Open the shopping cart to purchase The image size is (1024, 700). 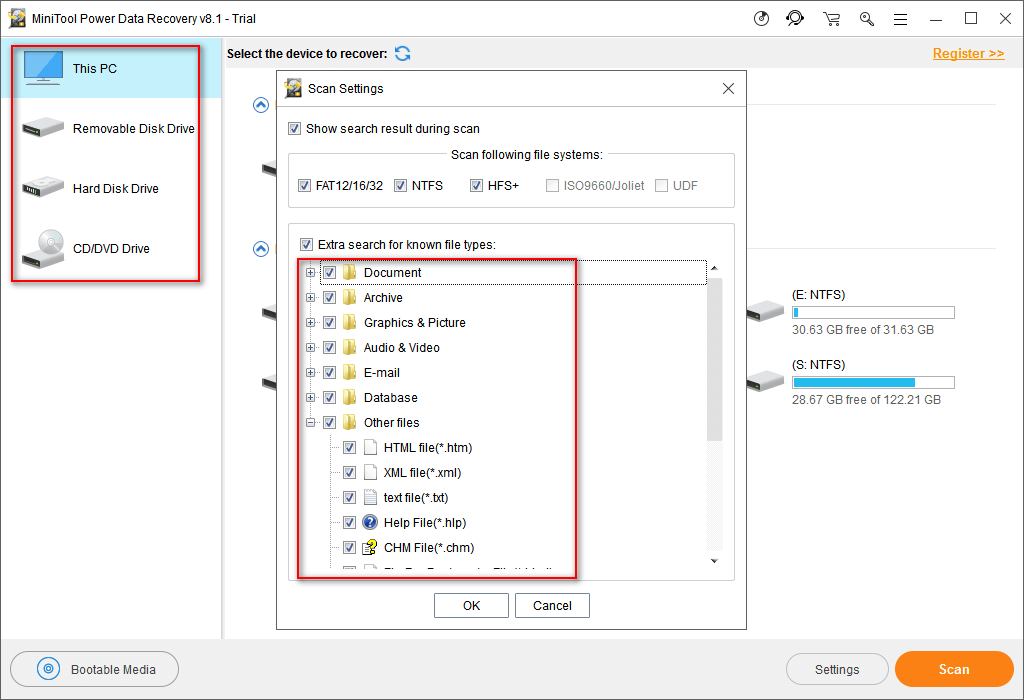[831, 18]
